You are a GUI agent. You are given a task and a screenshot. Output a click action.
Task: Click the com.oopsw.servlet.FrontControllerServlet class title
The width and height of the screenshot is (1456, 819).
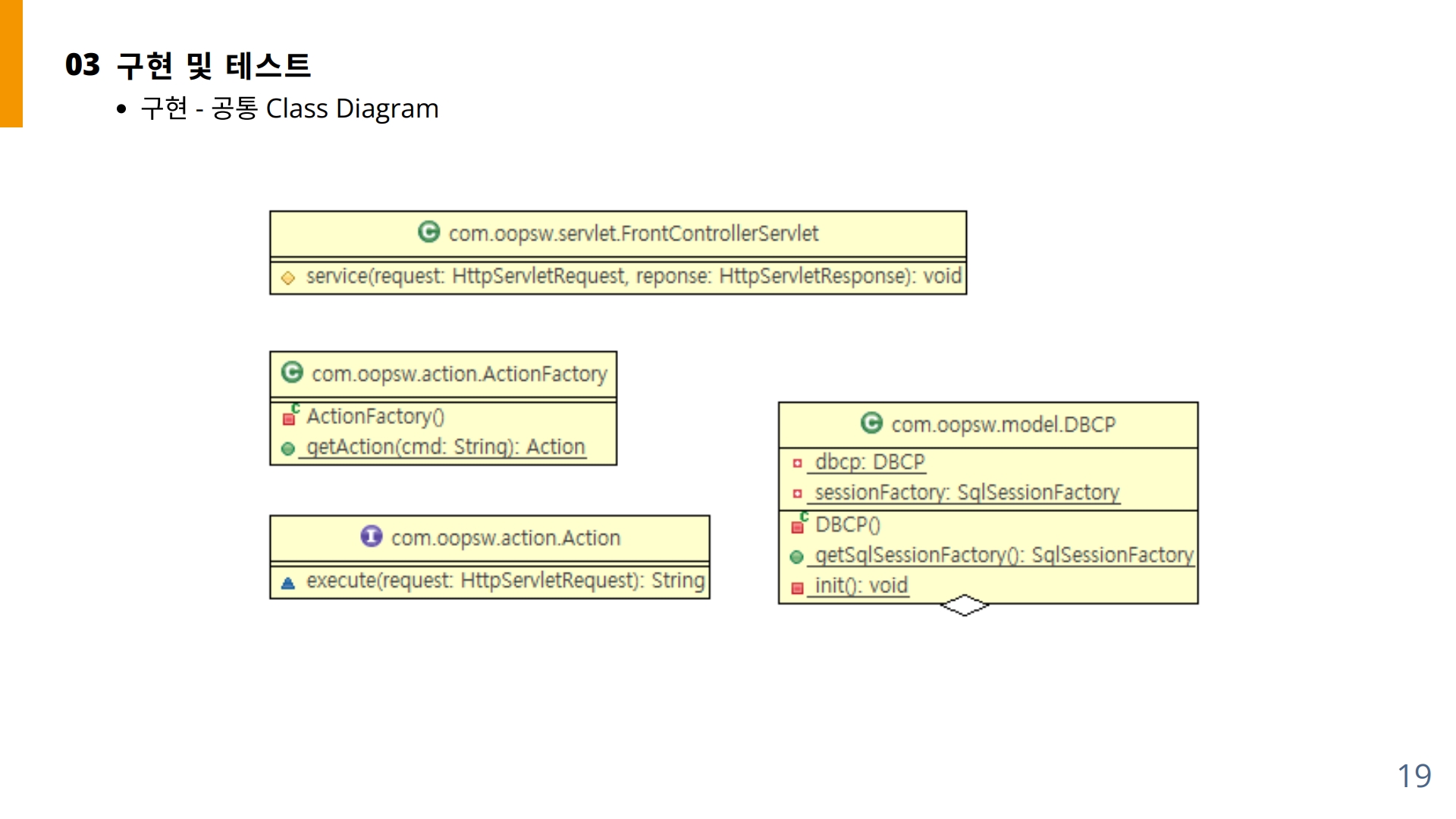633,234
